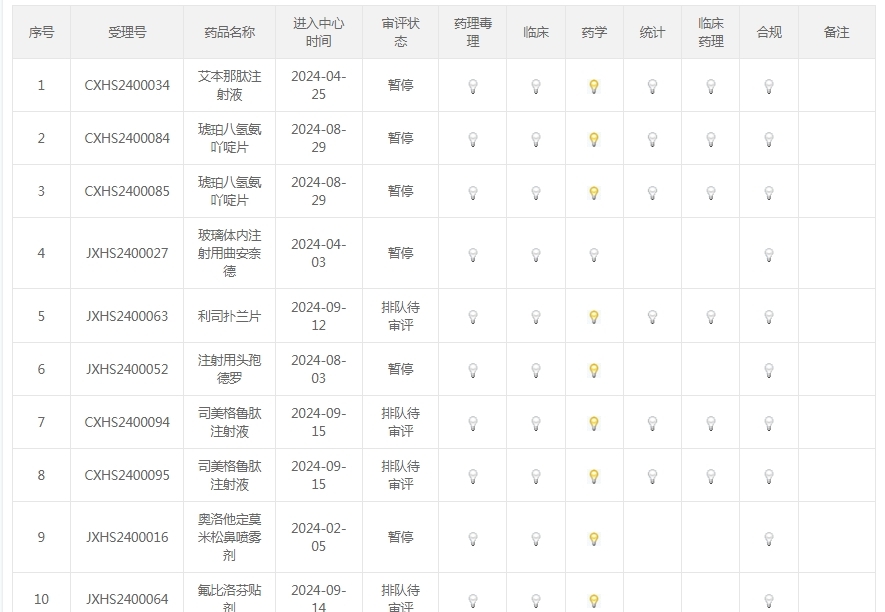The width and height of the screenshot is (885, 612).
Task: Click the 统计 bulb for CXHS2400084
Action: point(652,139)
